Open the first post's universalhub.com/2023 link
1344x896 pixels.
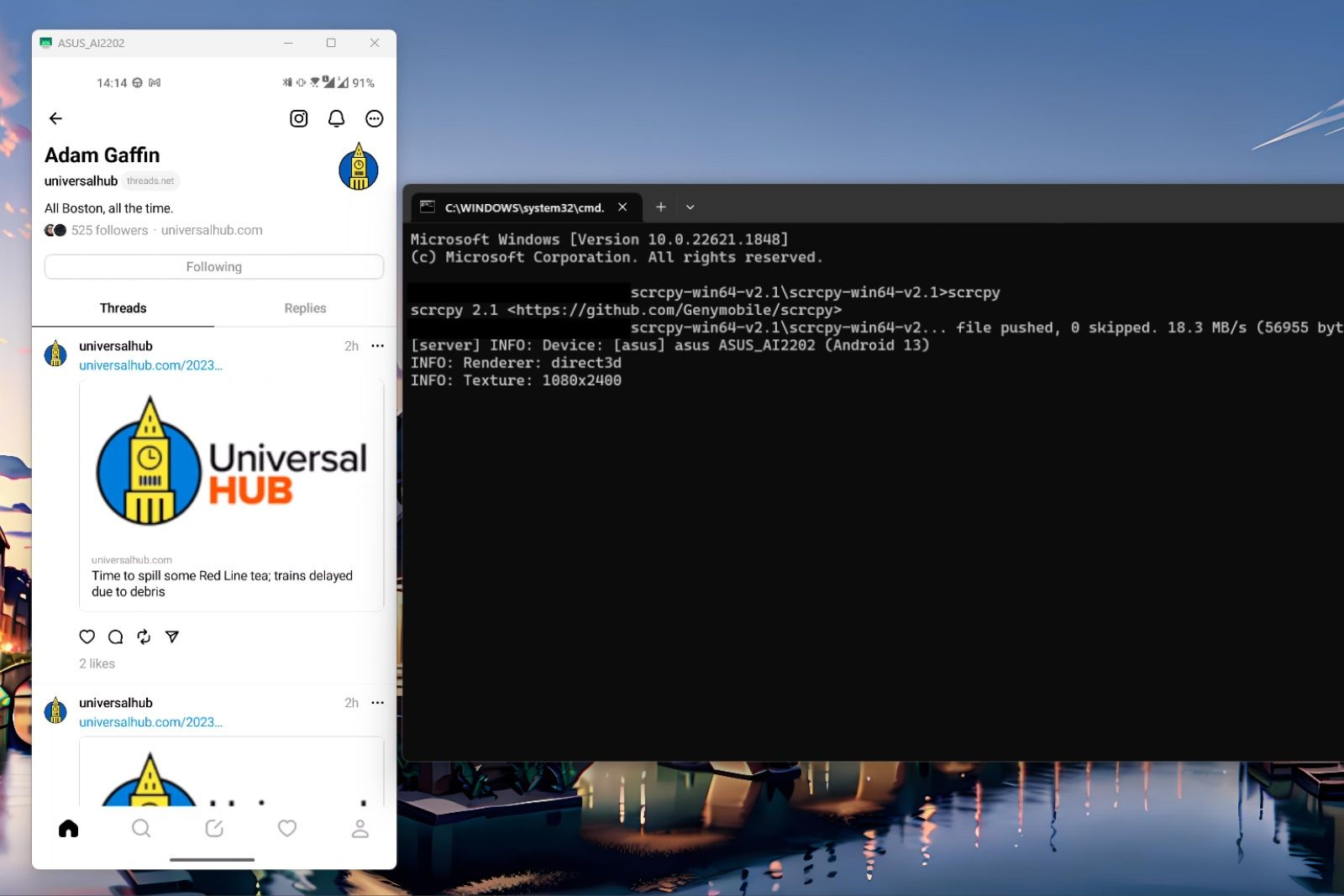click(150, 365)
